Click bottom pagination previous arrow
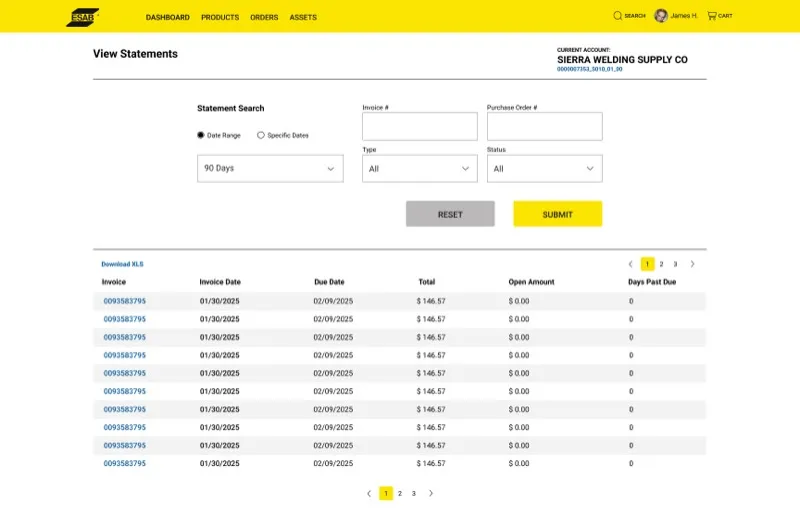 (x=368, y=493)
